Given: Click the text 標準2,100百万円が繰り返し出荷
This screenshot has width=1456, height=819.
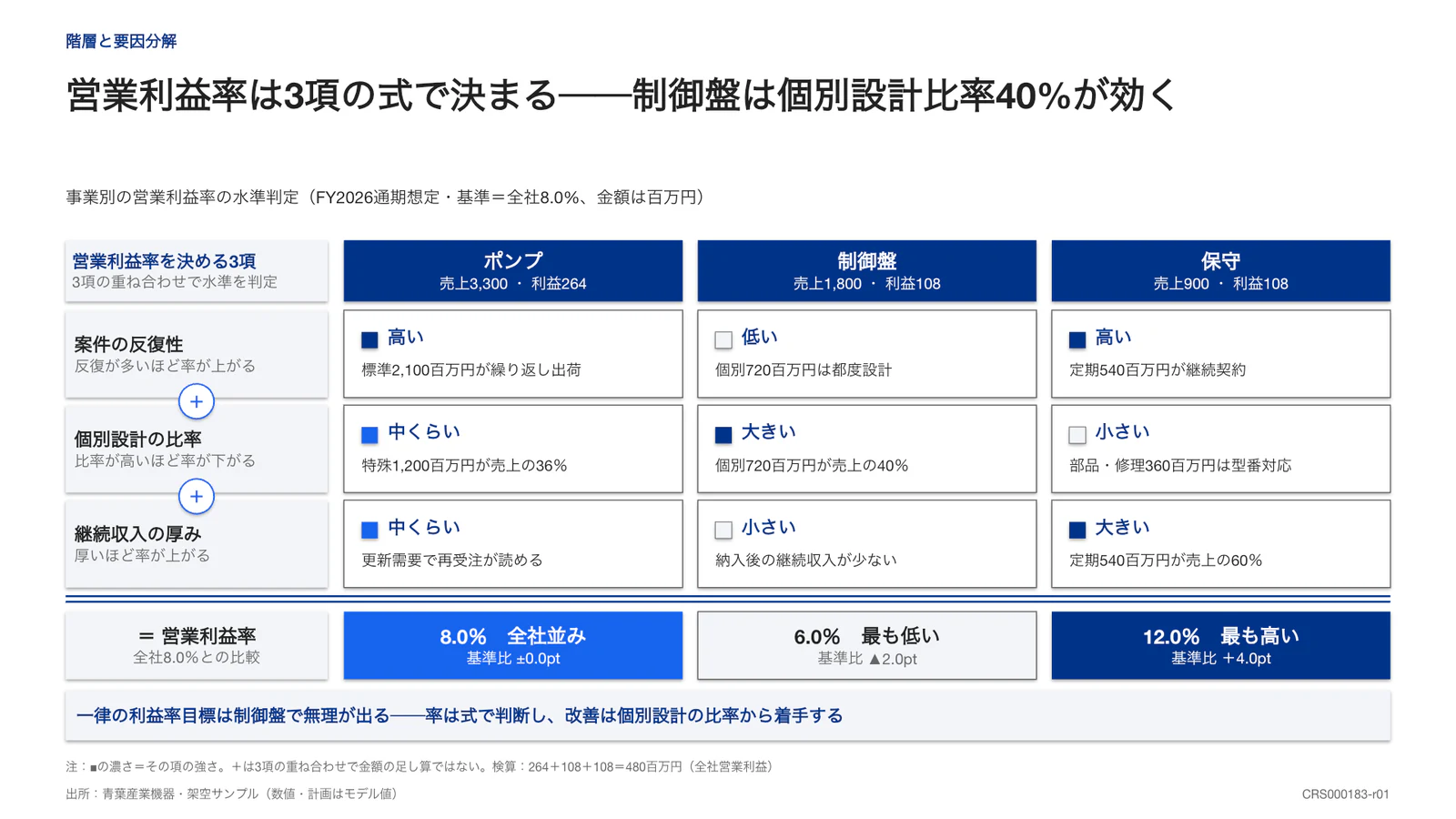Looking at the screenshot, I should pyautogui.click(x=471, y=370).
